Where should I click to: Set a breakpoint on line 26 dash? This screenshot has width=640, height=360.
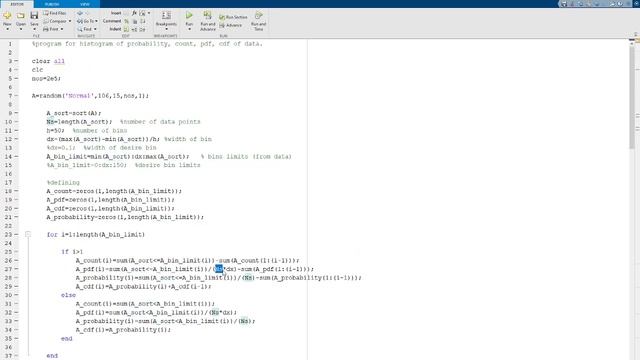pos(16,260)
